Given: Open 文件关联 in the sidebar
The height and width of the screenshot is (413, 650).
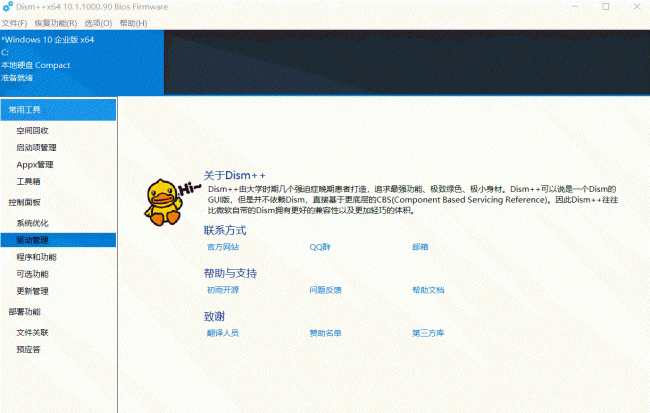Looking at the screenshot, I should click(32, 333).
